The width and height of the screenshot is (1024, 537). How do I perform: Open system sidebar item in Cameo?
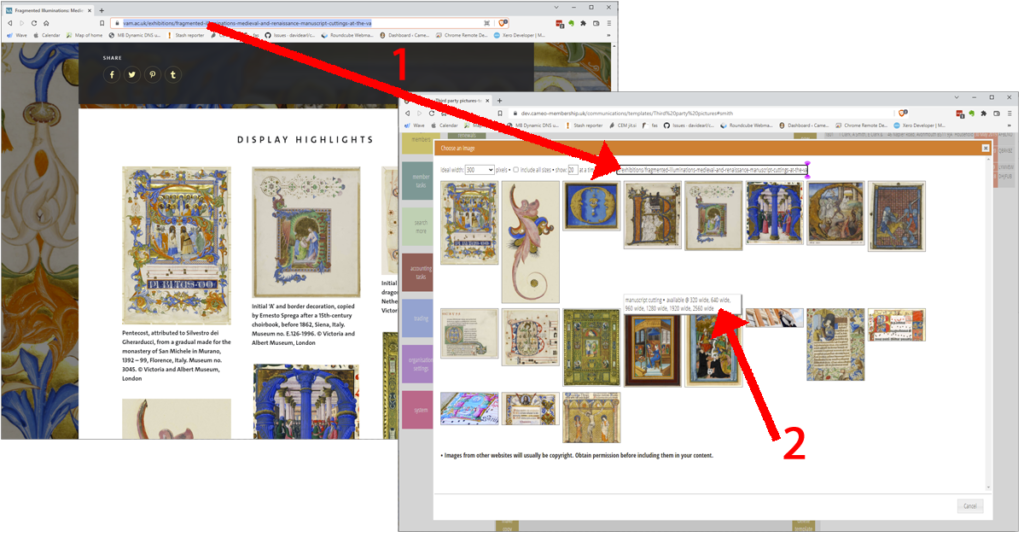417,410
